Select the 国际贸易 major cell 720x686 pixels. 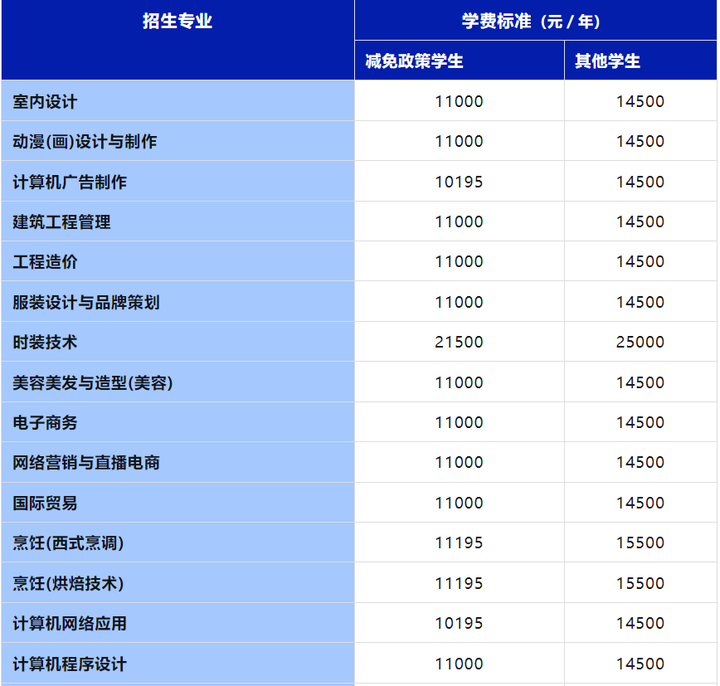tap(45, 503)
